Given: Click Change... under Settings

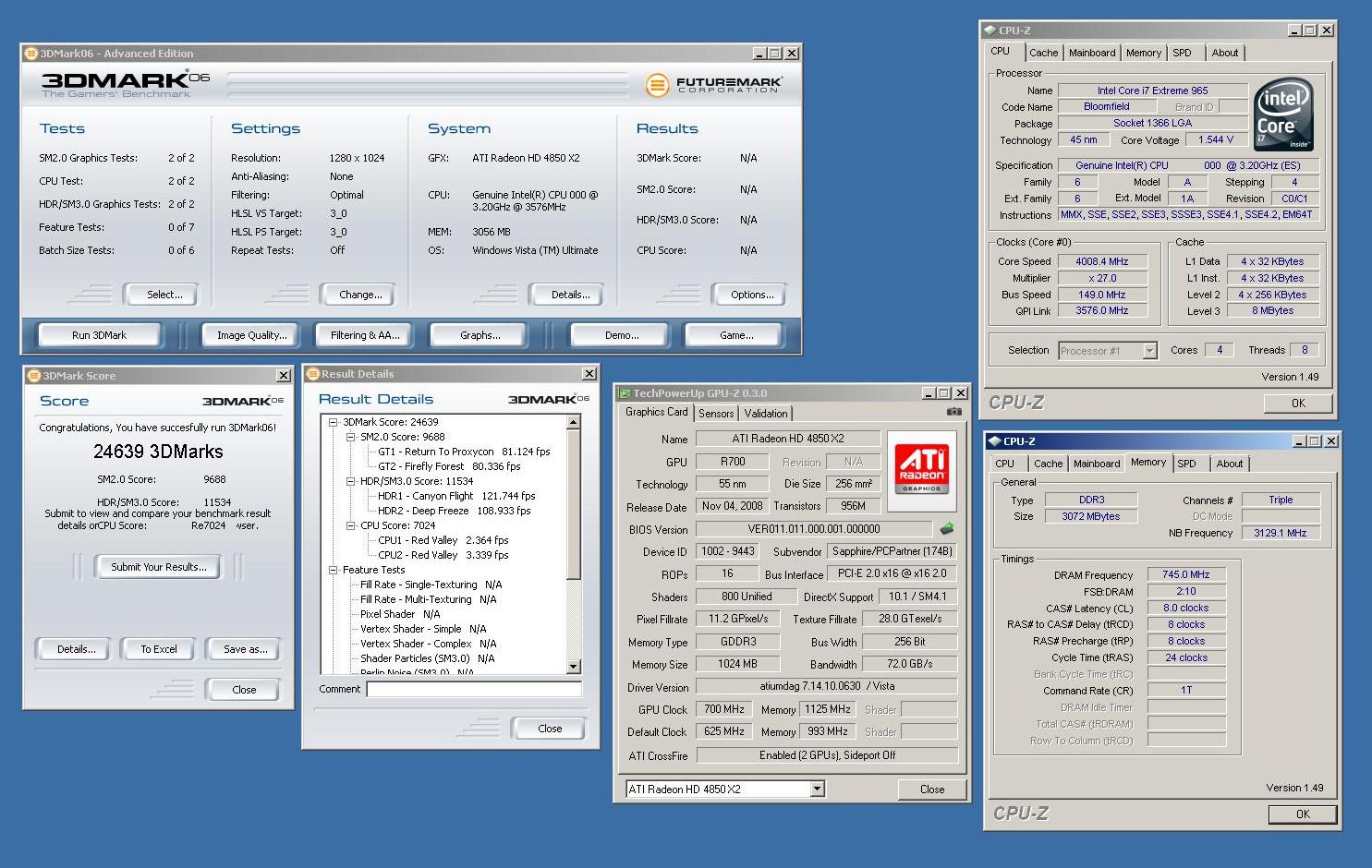Looking at the screenshot, I should [x=360, y=295].
